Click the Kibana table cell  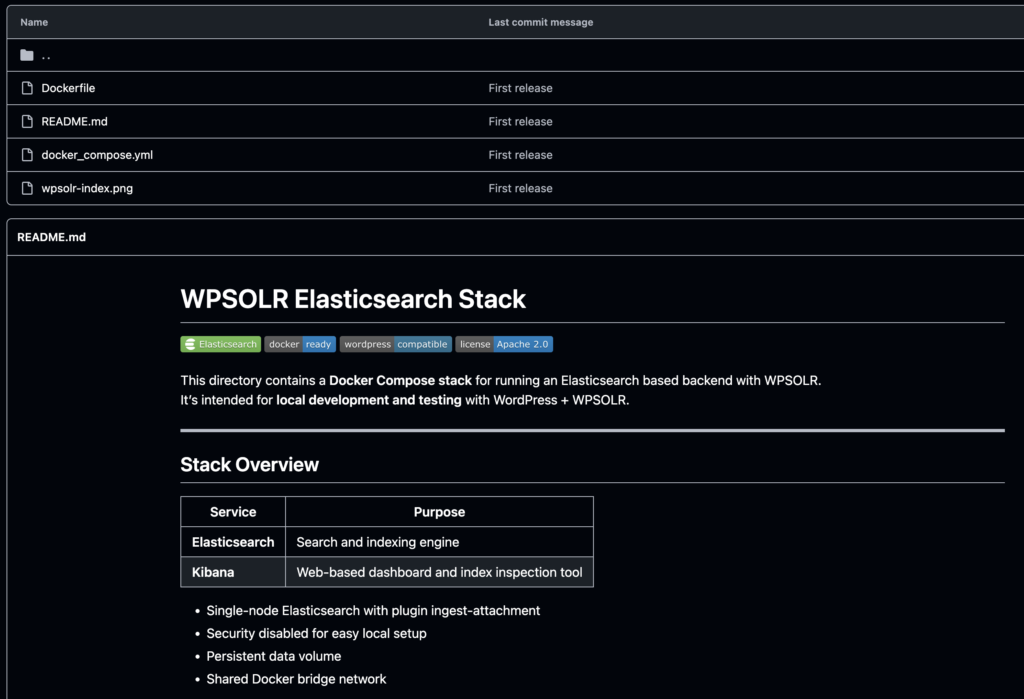pos(233,572)
